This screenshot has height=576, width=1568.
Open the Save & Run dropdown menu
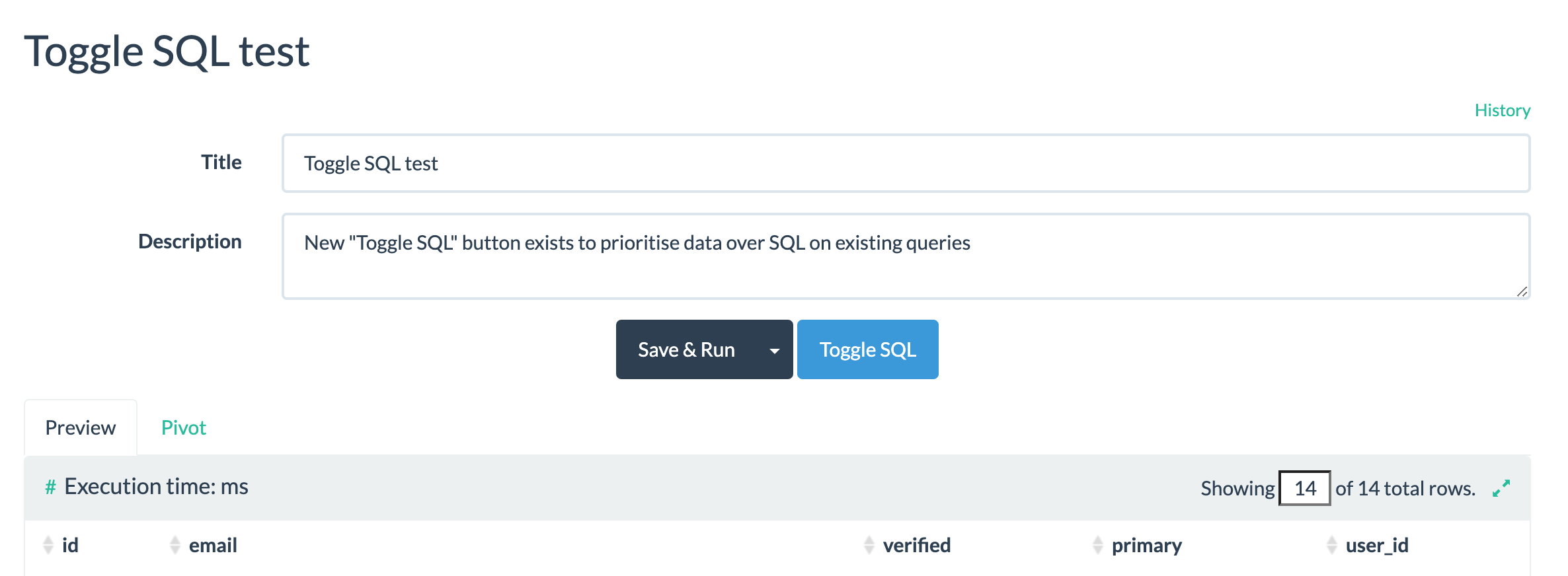(774, 349)
